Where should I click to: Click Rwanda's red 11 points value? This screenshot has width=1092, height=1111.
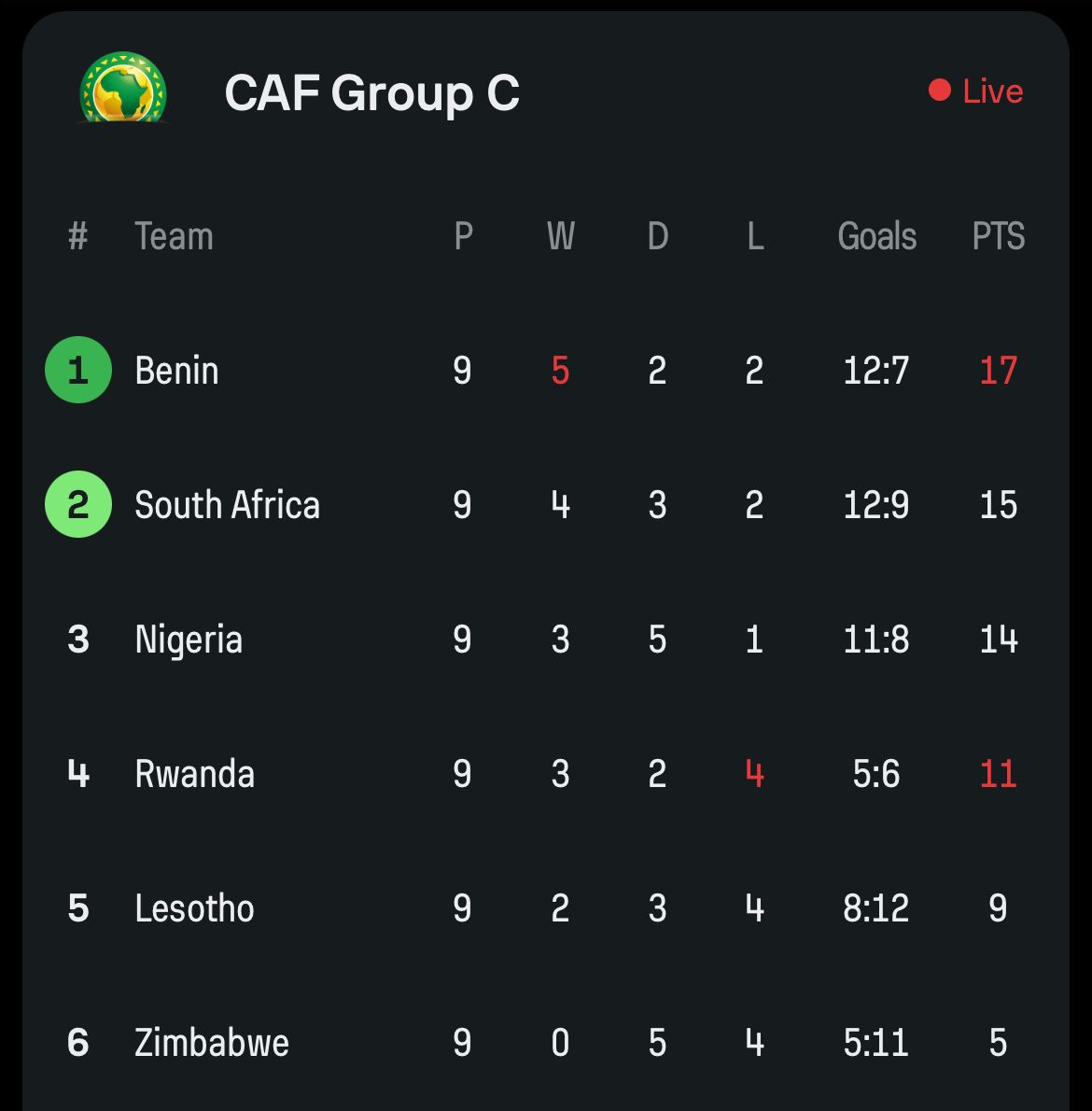point(998,774)
